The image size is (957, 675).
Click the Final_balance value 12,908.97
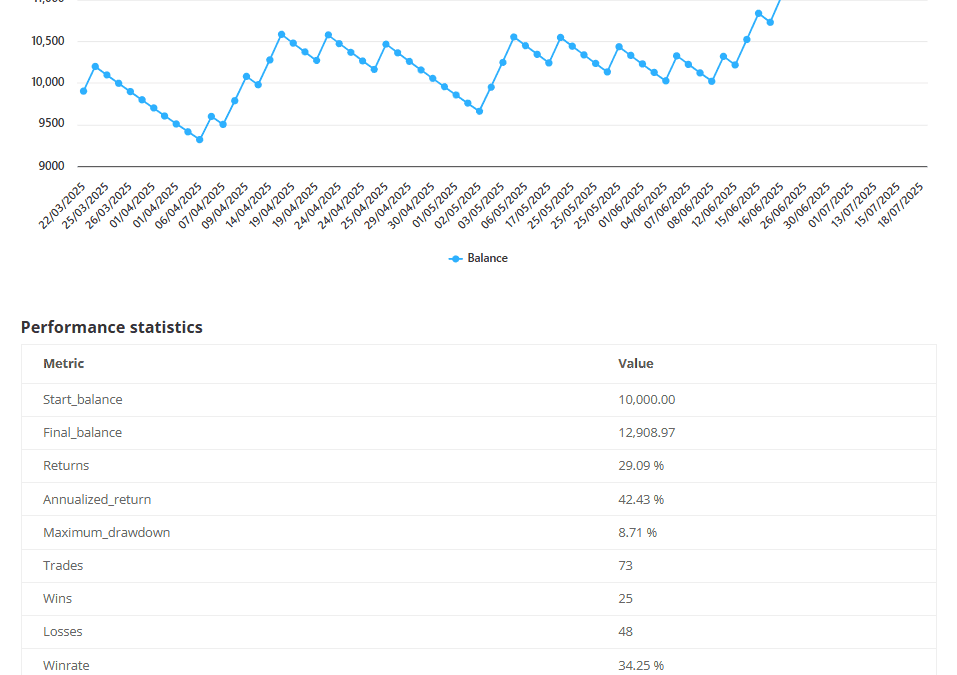tap(646, 433)
